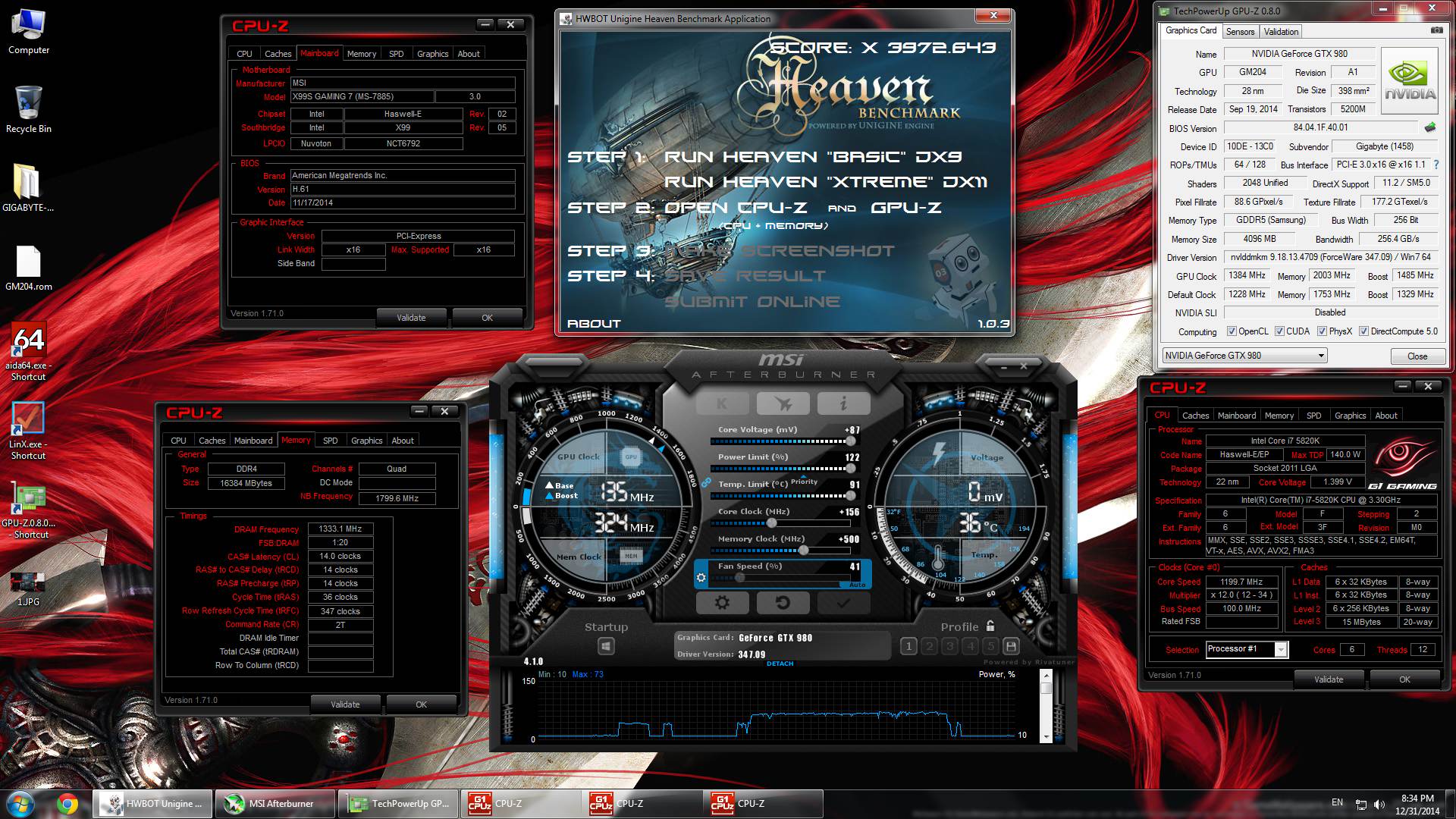Open the Processor #1 selection dropdown in CPU-Z
Viewport: 1456px width, 819px height.
tap(1247, 649)
